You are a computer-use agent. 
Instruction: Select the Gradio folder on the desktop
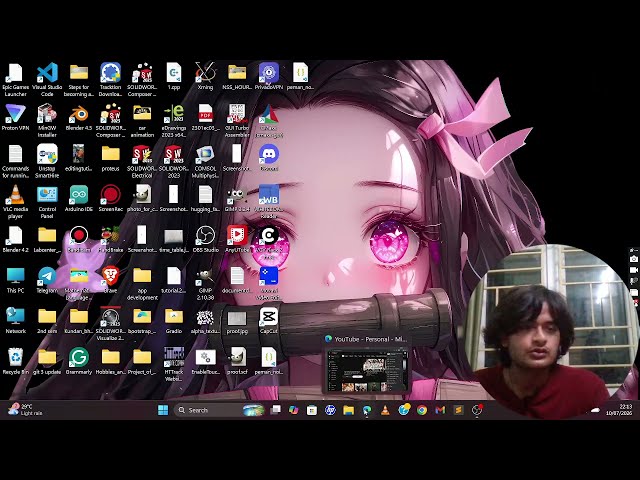(174, 320)
